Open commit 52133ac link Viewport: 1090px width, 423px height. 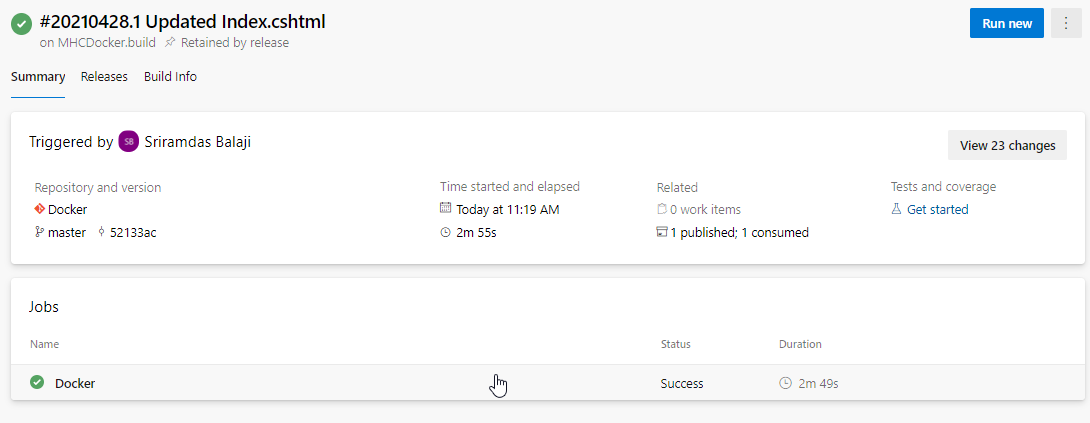(133, 232)
